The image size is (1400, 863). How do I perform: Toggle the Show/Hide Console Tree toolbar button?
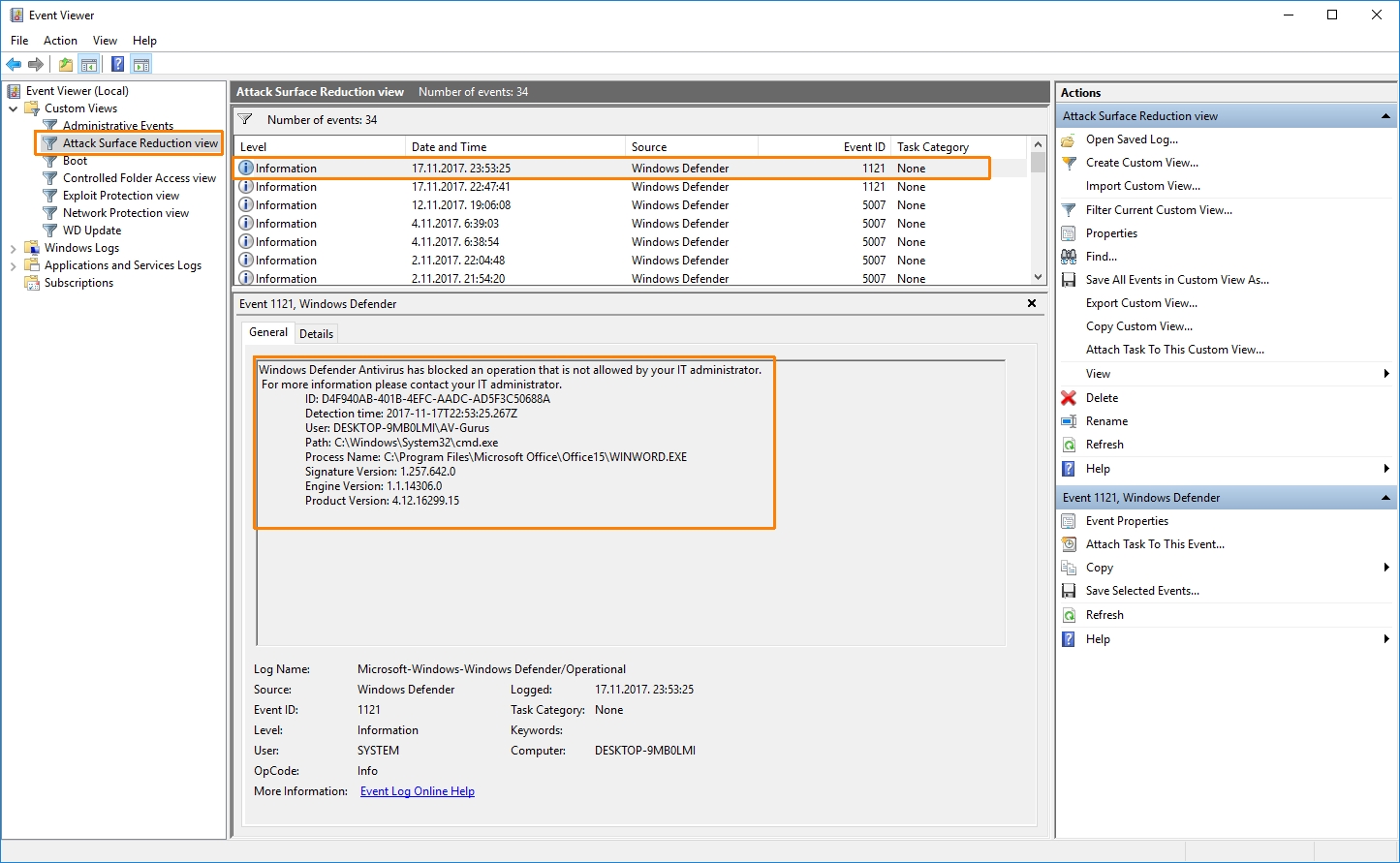pyautogui.click(x=89, y=65)
